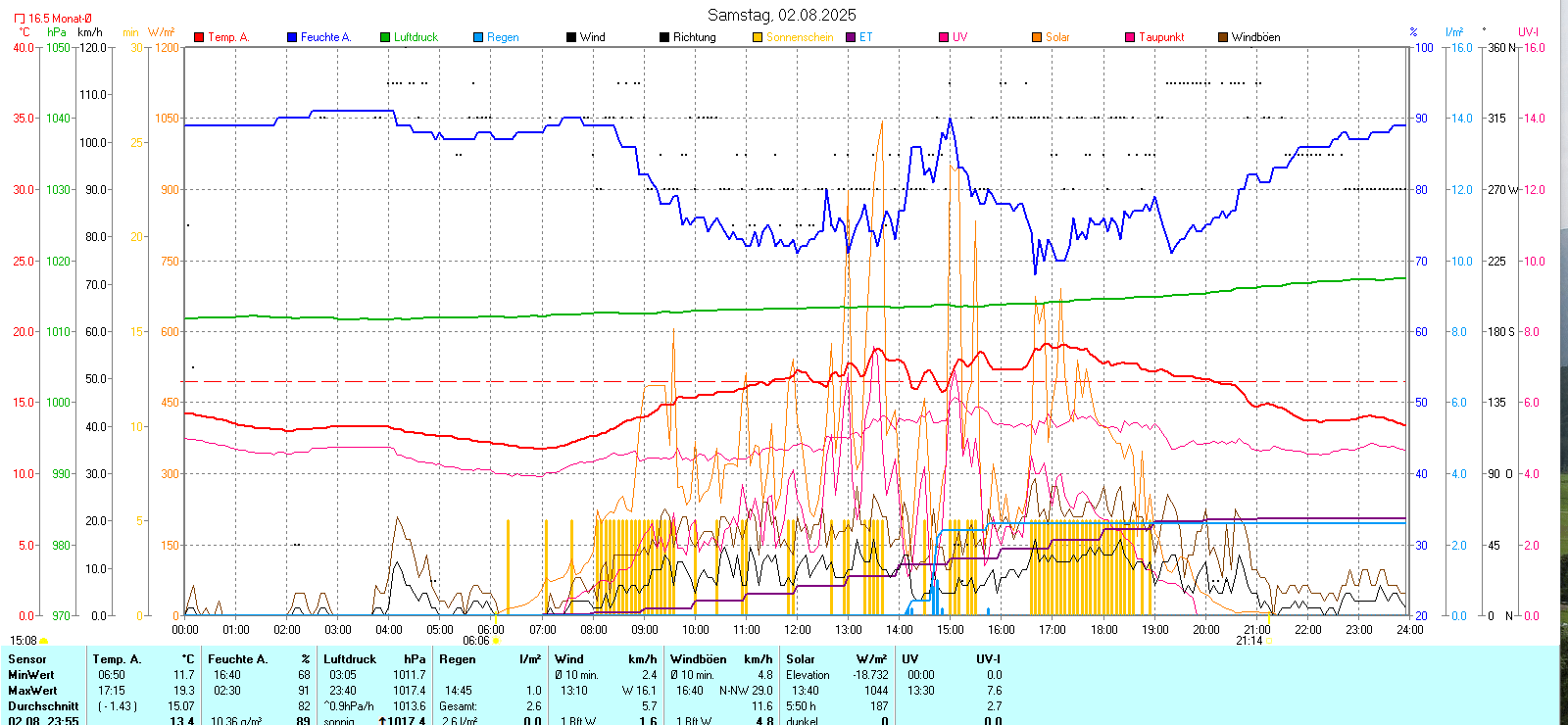The width and height of the screenshot is (1568, 725).
Task: Toggle the Solar series legend entry
Action: point(1037,37)
